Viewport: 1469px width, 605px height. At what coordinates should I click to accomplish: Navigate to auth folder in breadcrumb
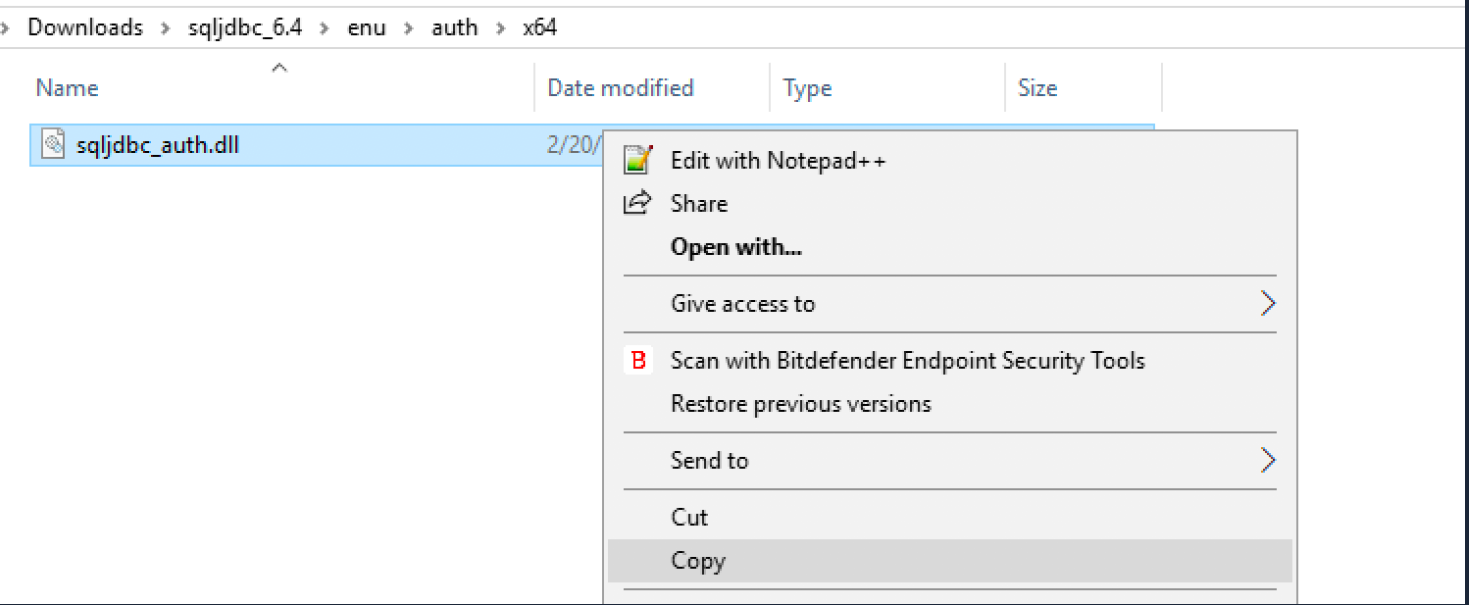coord(455,28)
